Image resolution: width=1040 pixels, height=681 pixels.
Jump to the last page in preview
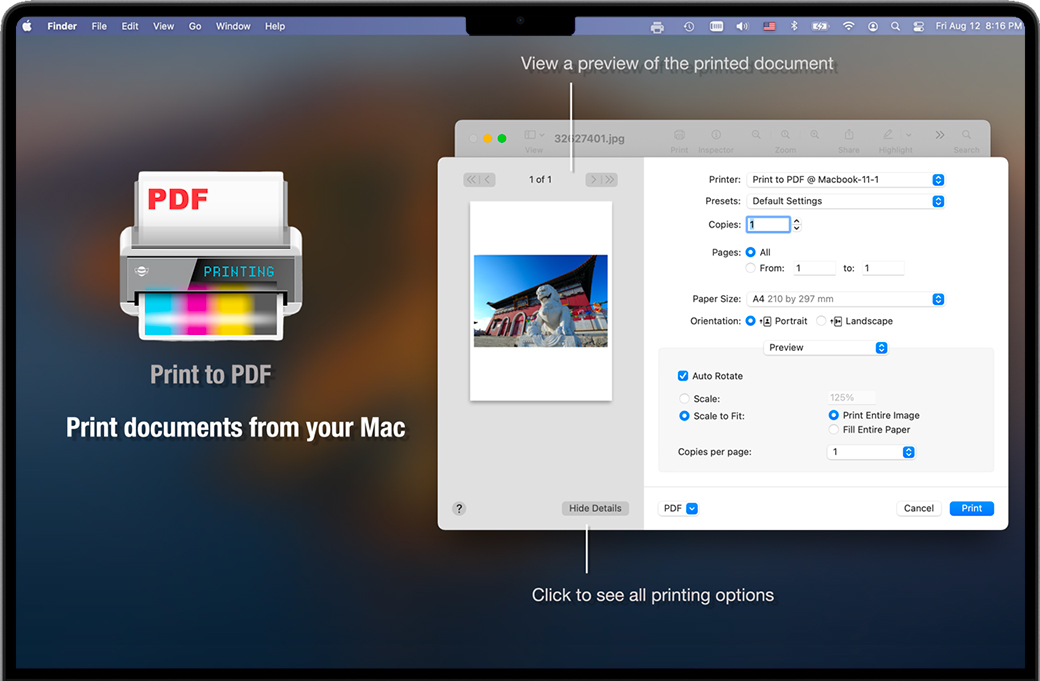pyautogui.click(x=610, y=180)
